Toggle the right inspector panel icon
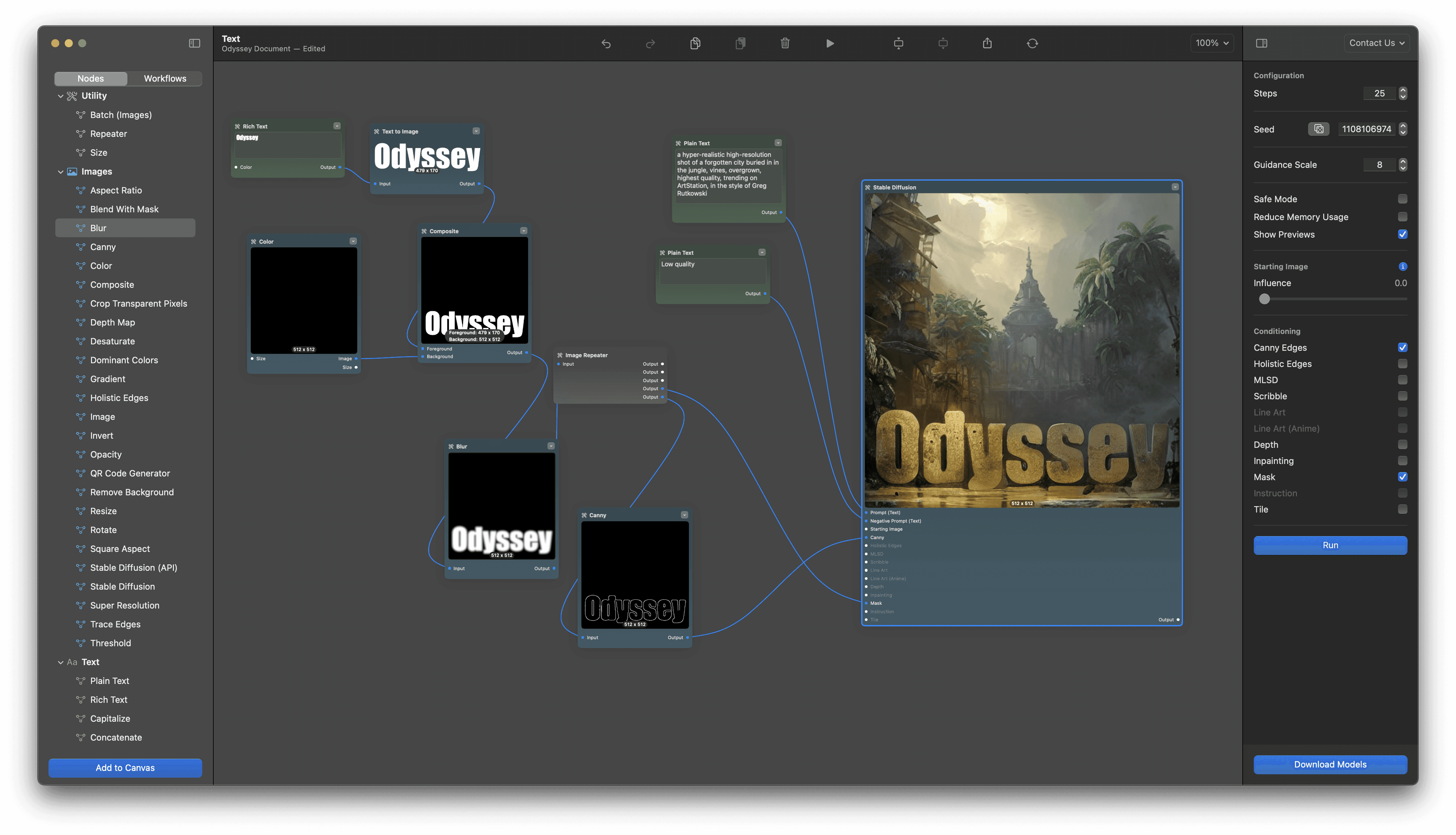This screenshot has height=835, width=1456. pyautogui.click(x=1262, y=44)
